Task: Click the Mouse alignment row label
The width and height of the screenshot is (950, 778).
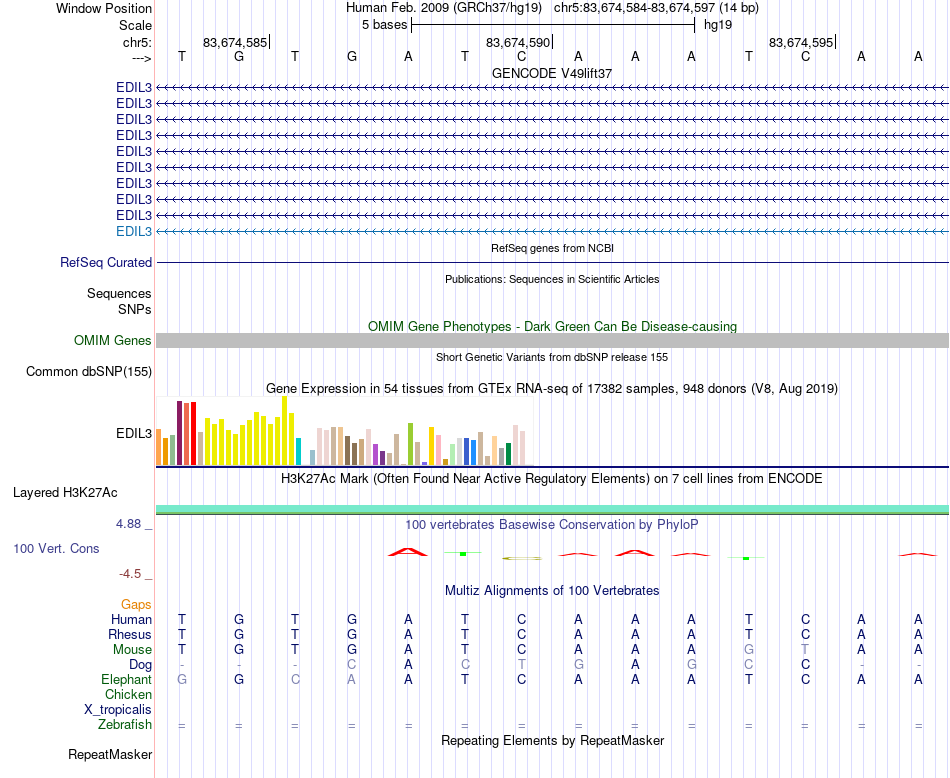Action: coord(133,650)
